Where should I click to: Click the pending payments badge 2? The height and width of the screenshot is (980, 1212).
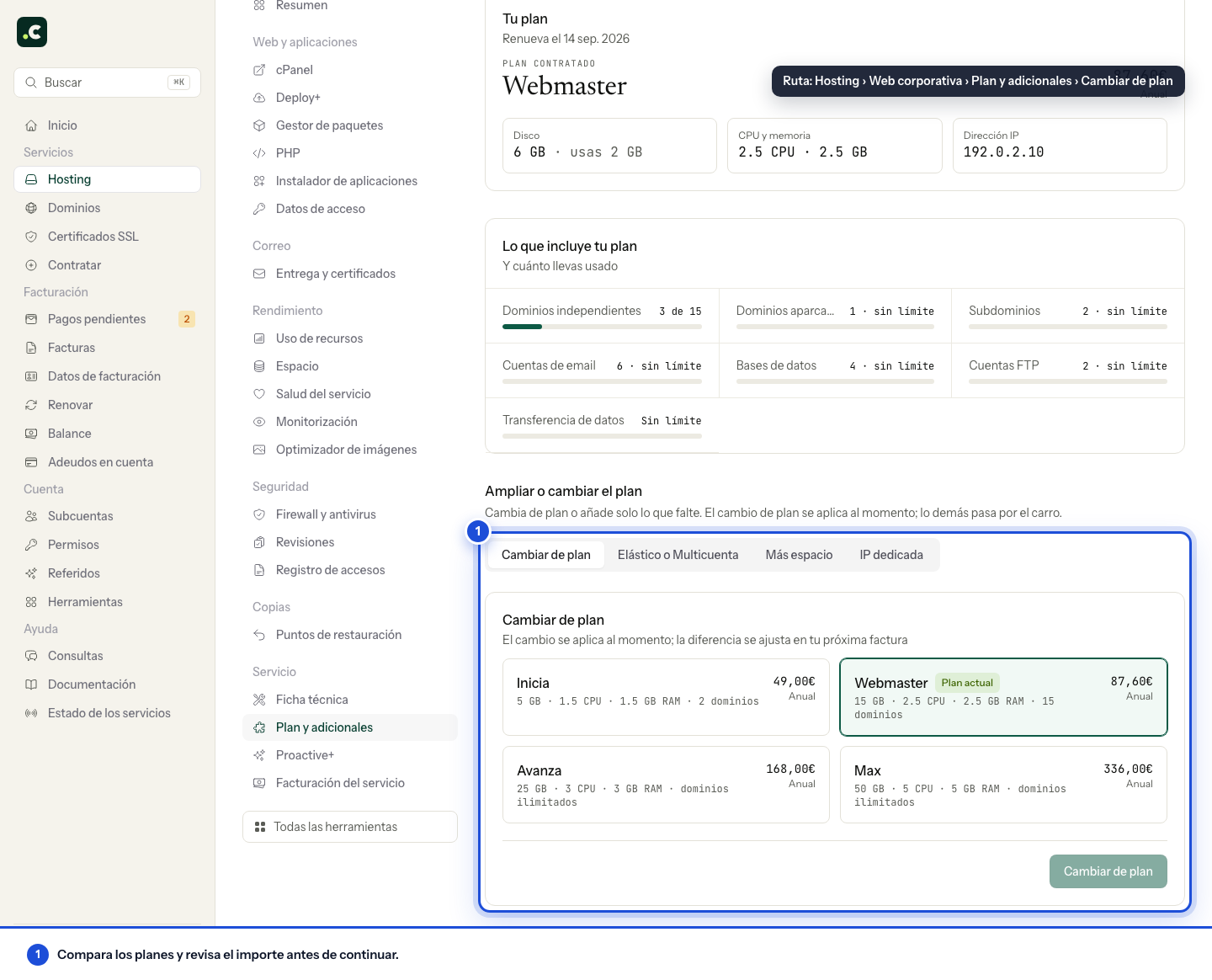187,319
